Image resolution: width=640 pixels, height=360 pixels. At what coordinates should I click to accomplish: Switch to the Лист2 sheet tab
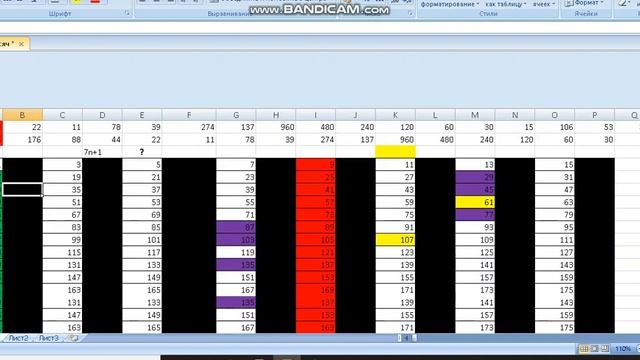click(x=18, y=338)
